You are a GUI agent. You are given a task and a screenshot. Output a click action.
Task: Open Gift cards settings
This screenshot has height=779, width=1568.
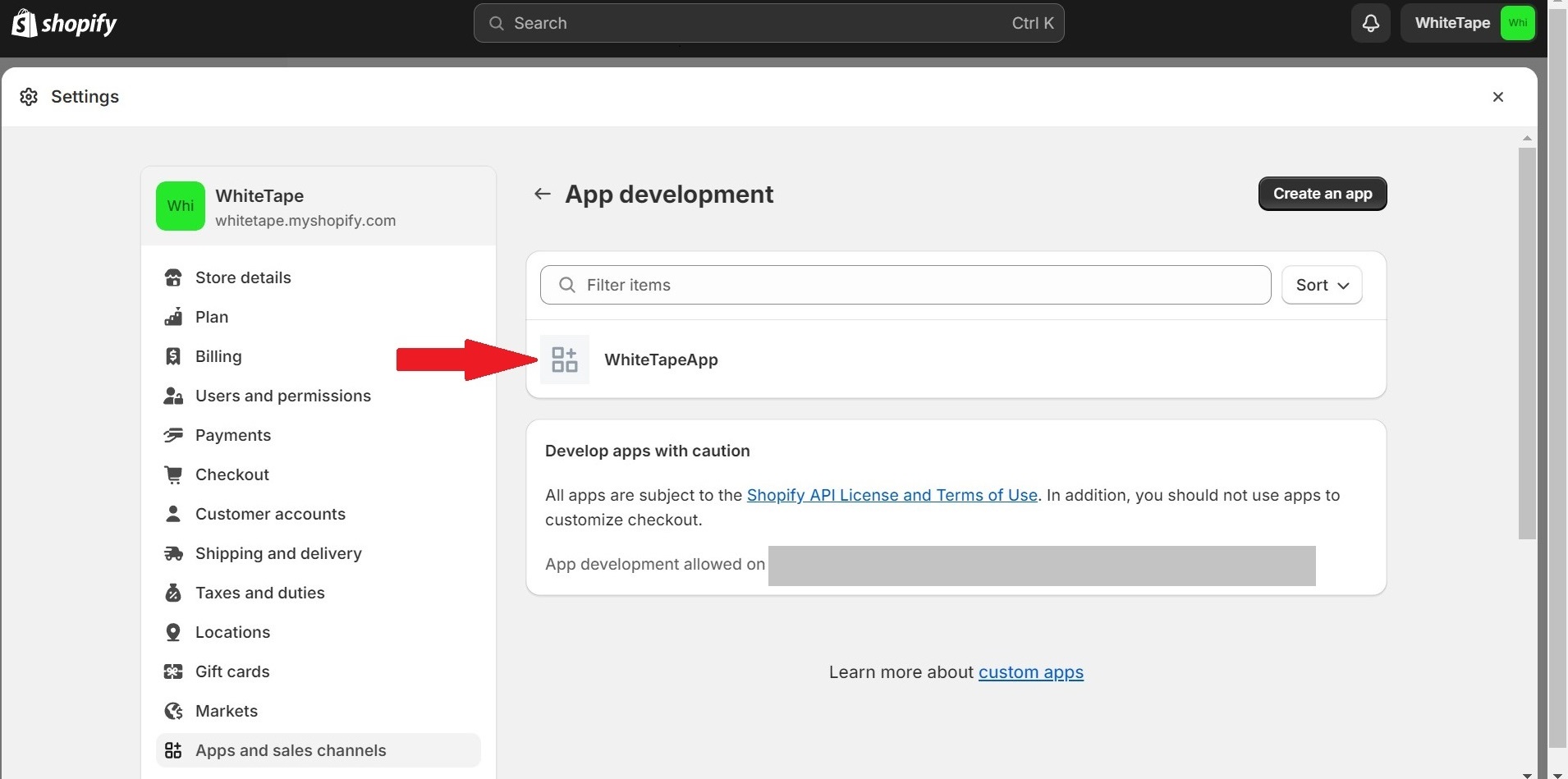(x=318, y=671)
